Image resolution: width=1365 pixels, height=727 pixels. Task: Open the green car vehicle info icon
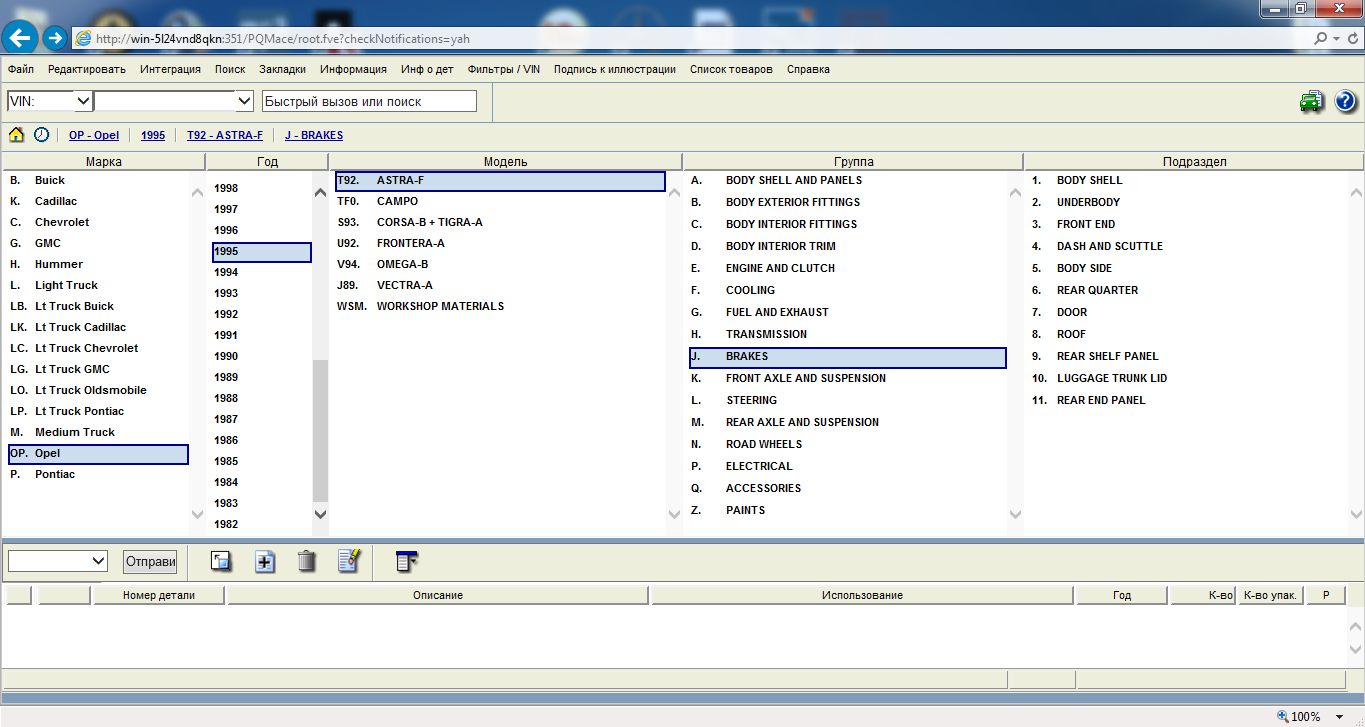[1311, 101]
